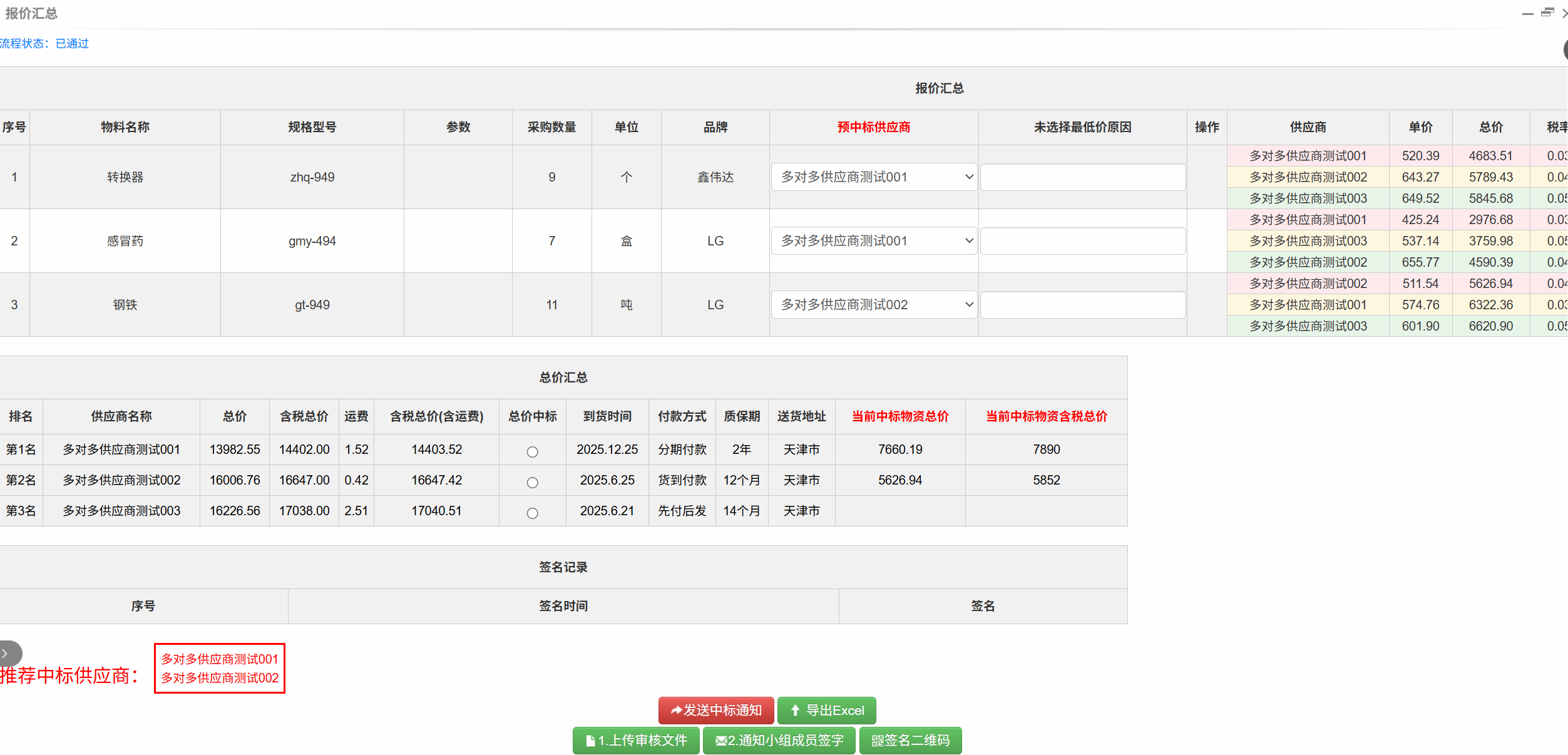This screenshot has width=1568, height=755.
Task: Click the reason input field for 钢铁
Action: tap(1083, 304)
